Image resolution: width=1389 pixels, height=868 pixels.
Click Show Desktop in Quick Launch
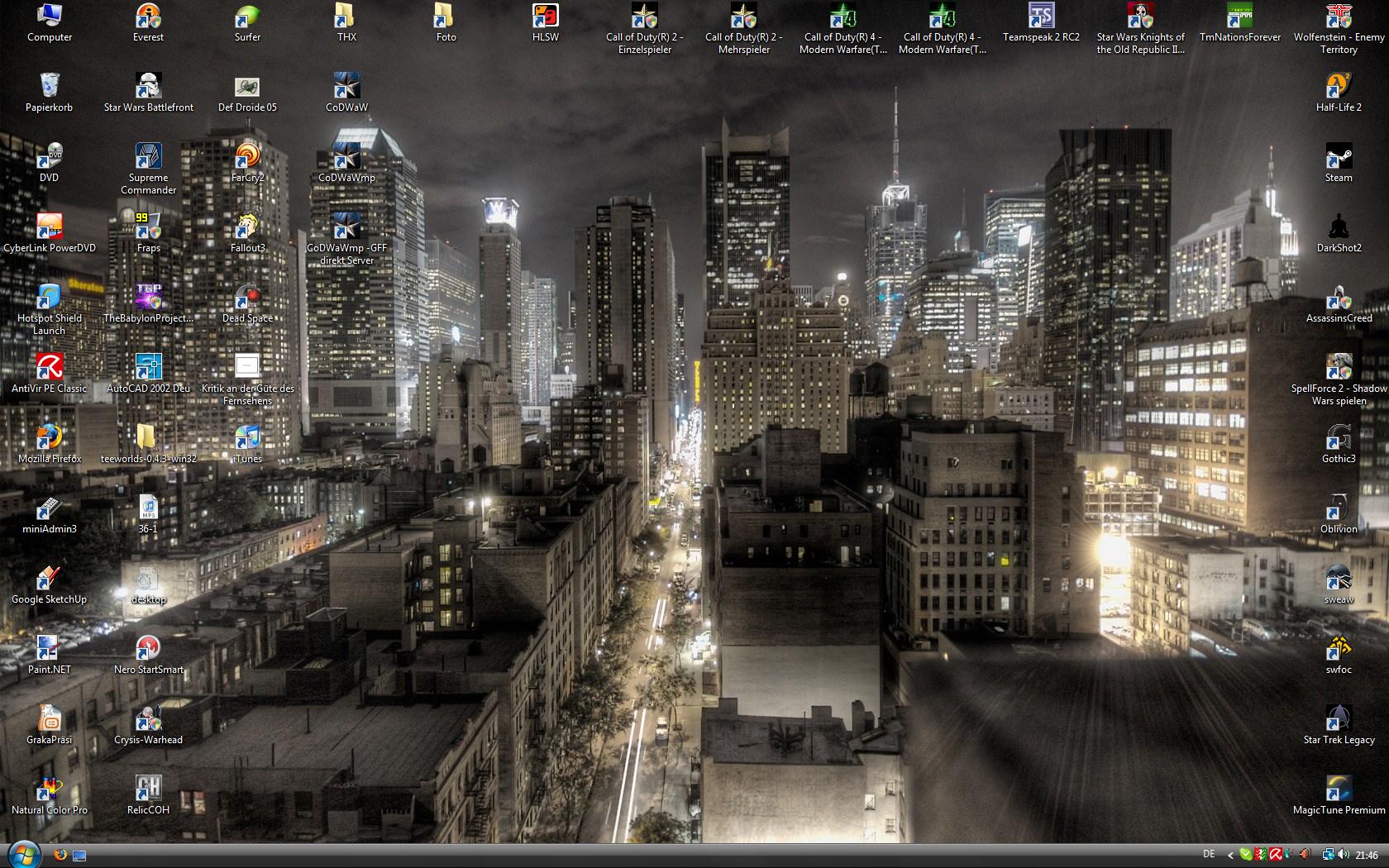79,855
